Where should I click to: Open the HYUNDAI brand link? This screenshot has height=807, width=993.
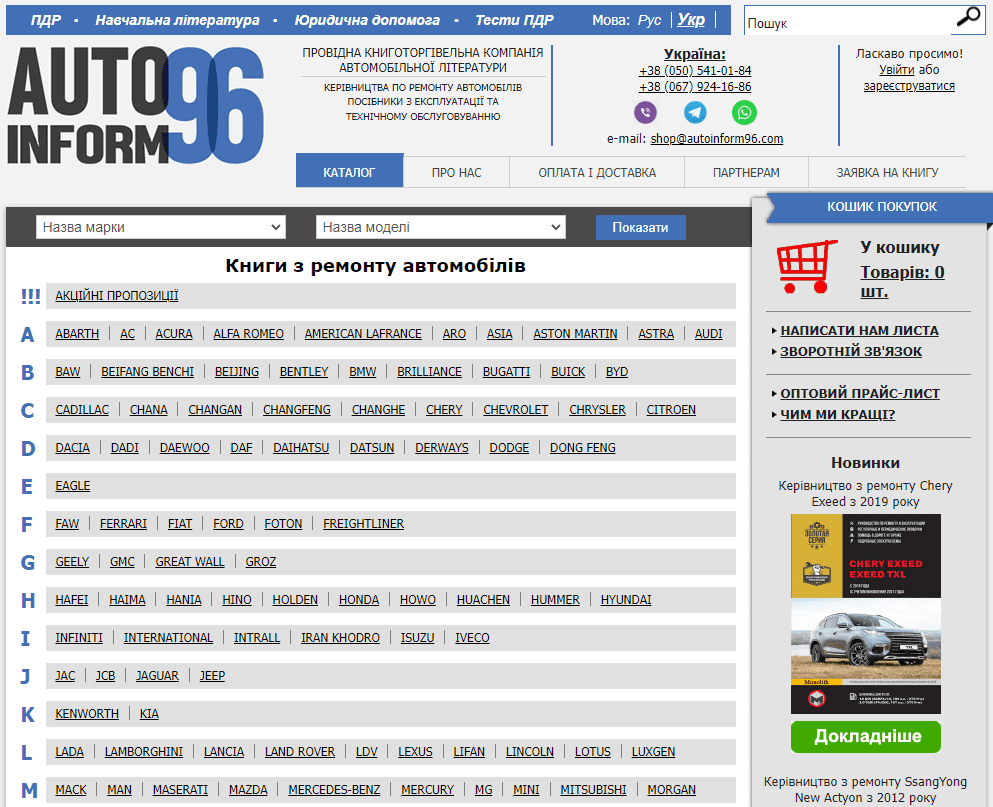click(x=626, y=600)
